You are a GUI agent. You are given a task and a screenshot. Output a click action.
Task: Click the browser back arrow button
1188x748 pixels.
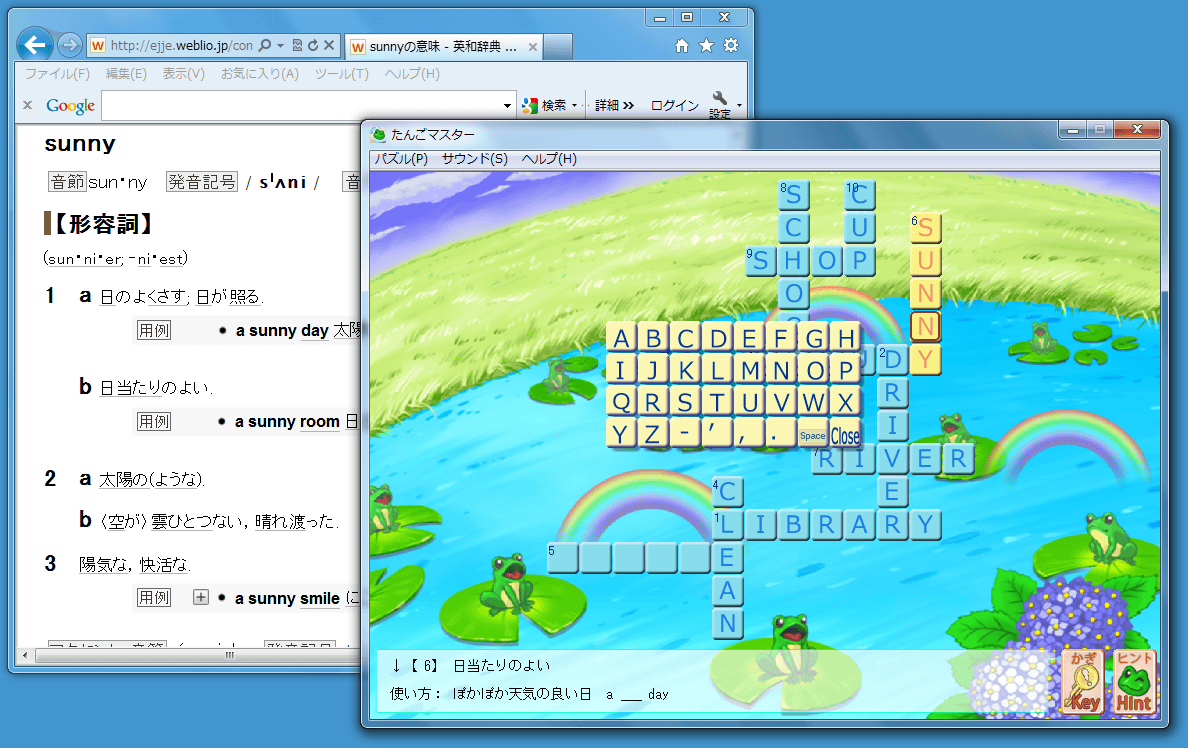[x=35, y=45]
